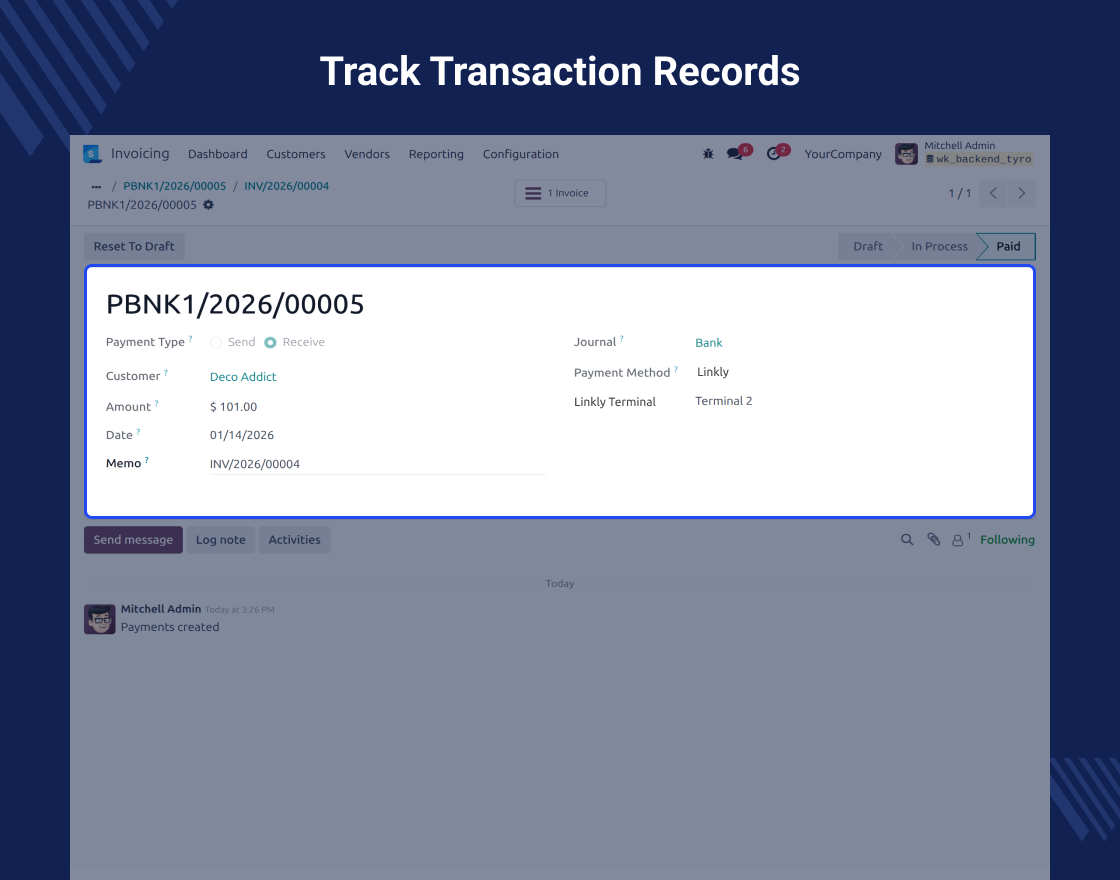Click Mitchell Admin avatar in chatter message
Screen dimensions: 1120x880
click(x=100, y=619)
